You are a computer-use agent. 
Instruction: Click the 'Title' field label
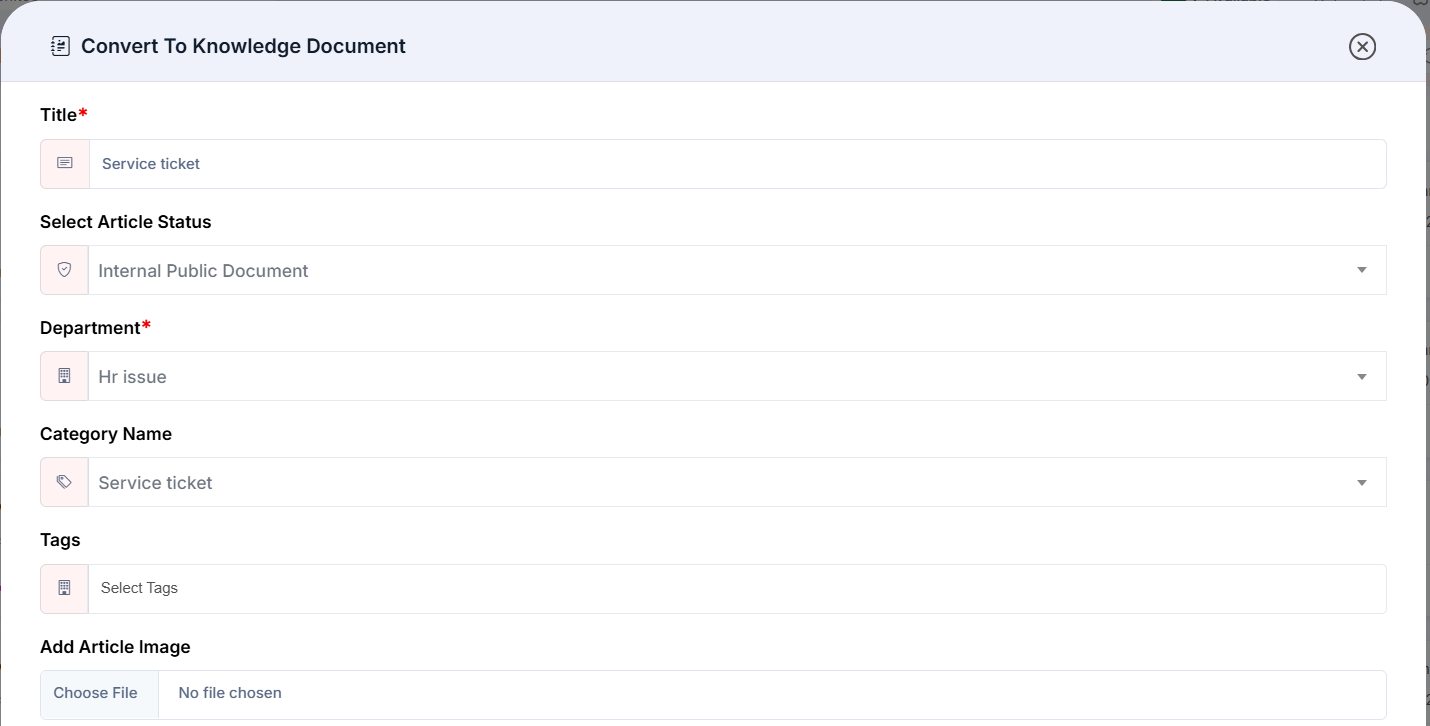tap(58, 115)
